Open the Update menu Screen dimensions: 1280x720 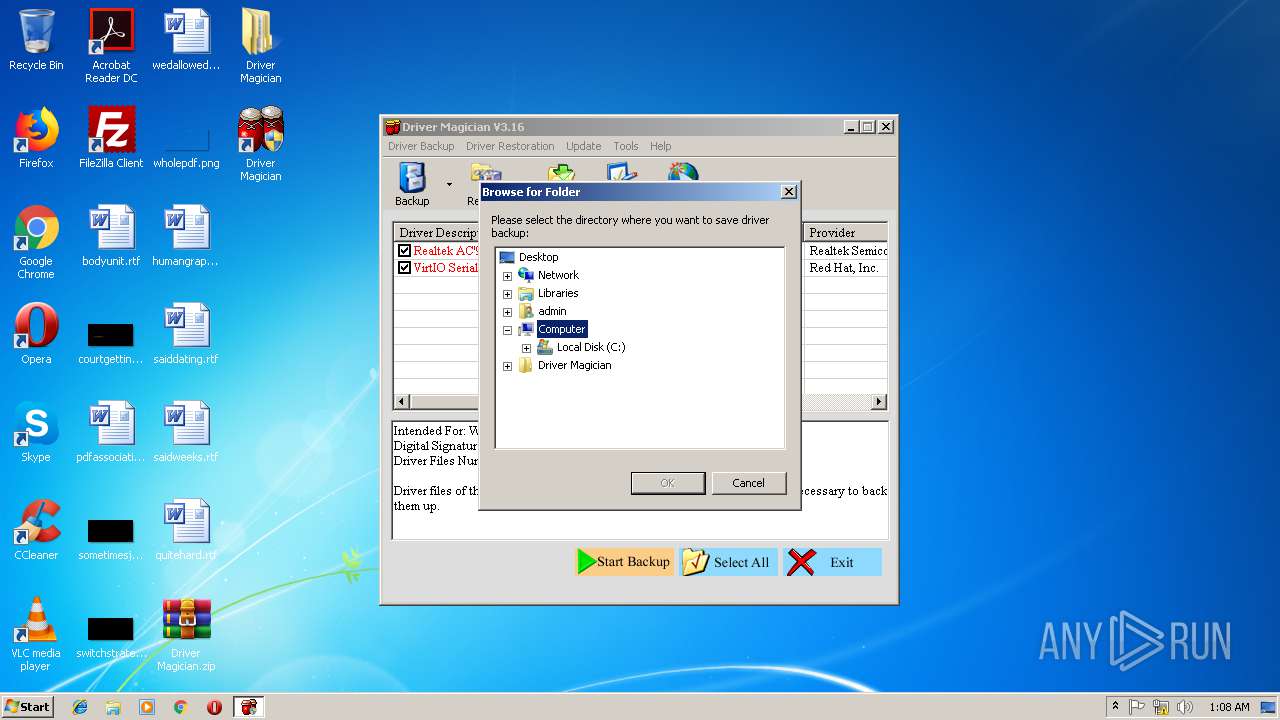click(584, 146)
